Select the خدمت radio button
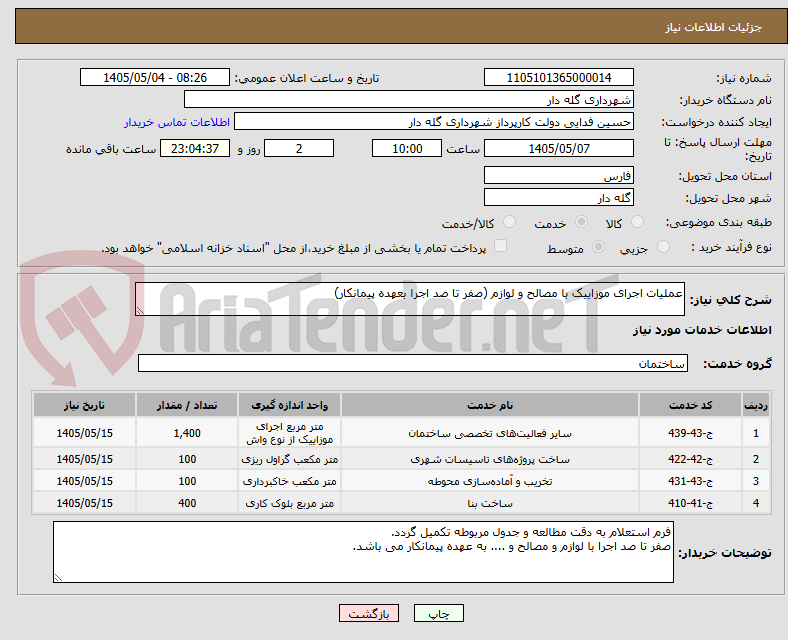 pos(581,222)
